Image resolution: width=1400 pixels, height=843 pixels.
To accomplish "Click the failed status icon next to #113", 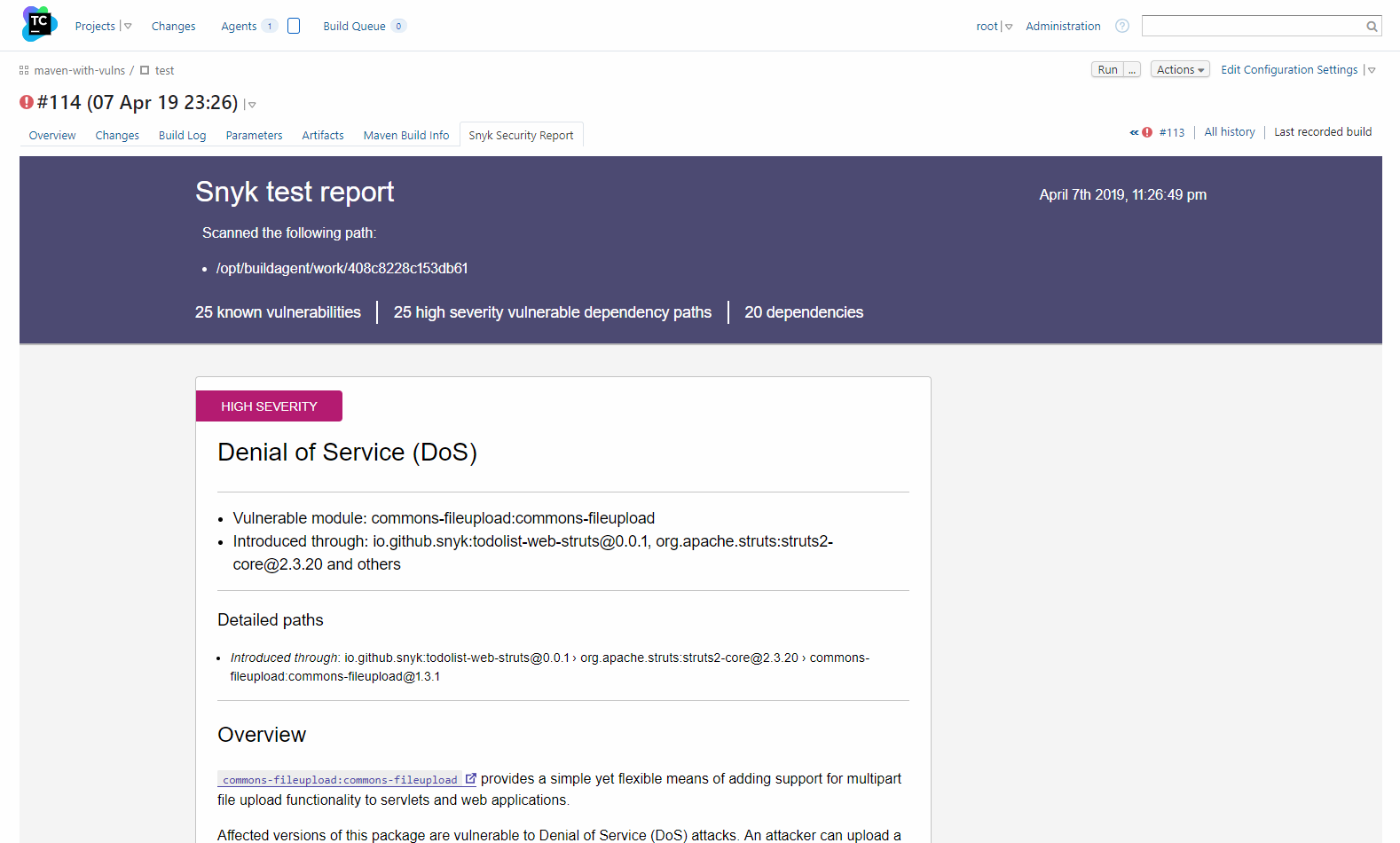I will (1147, 132).
